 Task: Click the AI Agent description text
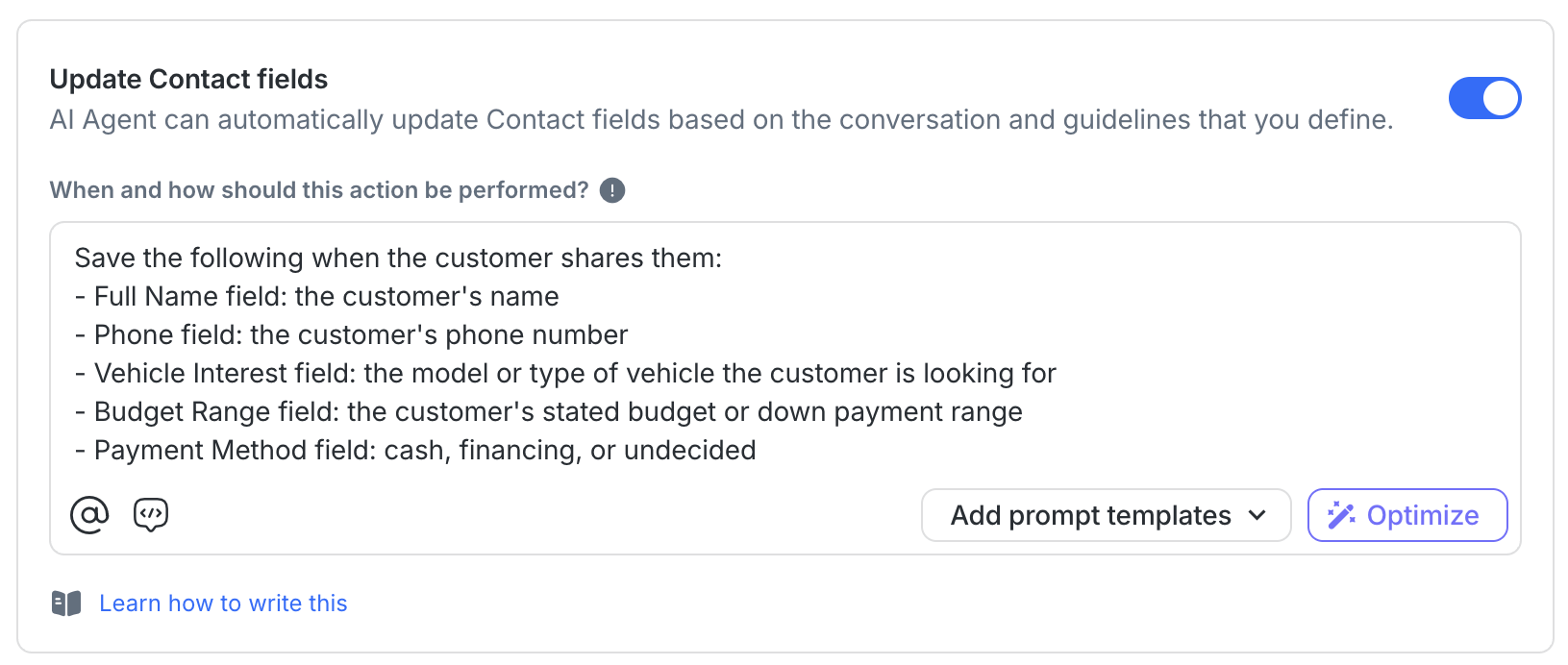click(721, 120)
